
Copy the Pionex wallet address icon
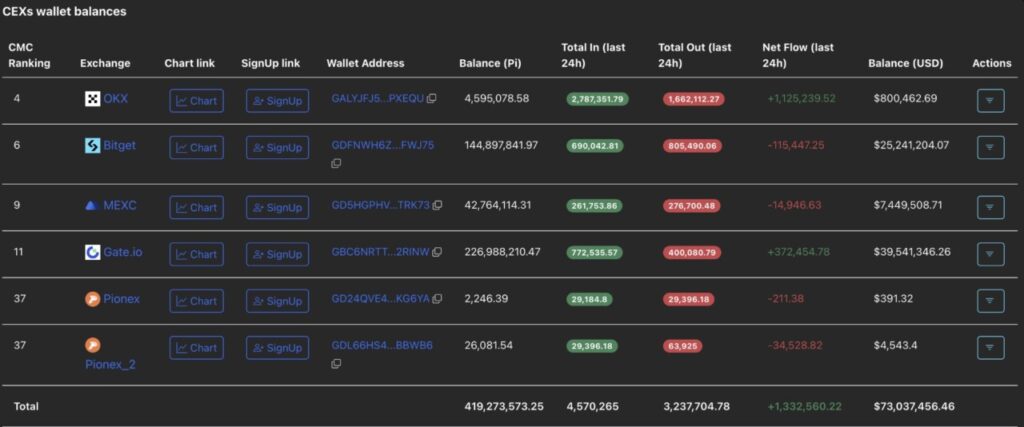click(437, 299)
